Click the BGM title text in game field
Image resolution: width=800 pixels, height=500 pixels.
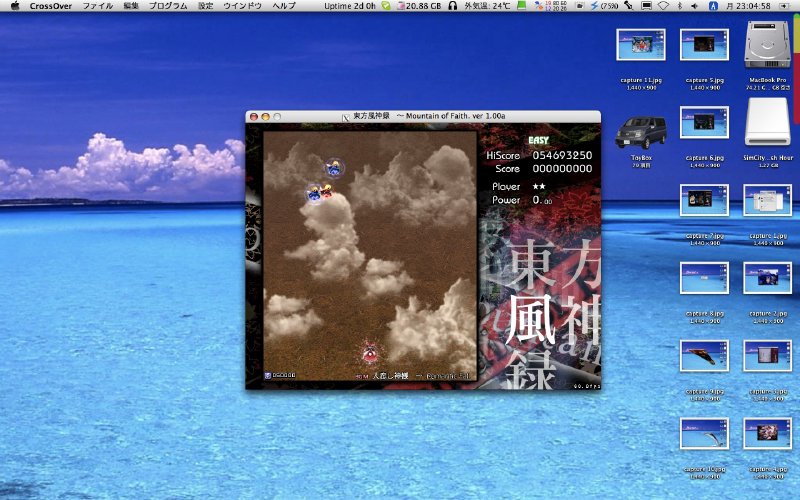[413, 376]
